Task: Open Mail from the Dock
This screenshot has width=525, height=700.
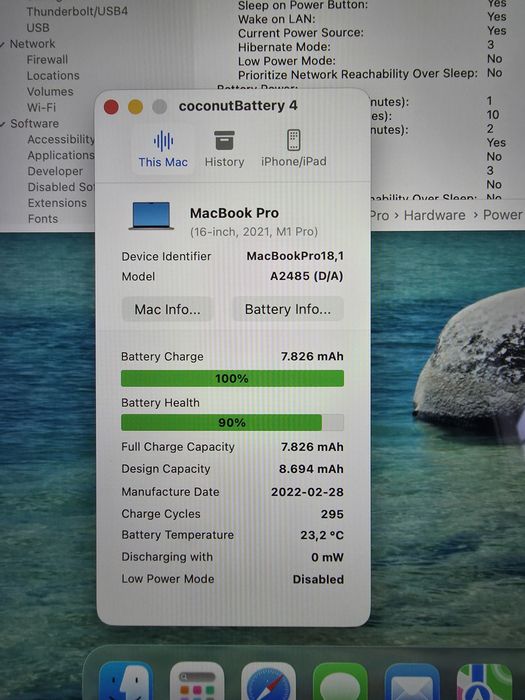Action: tap(412, 681)
